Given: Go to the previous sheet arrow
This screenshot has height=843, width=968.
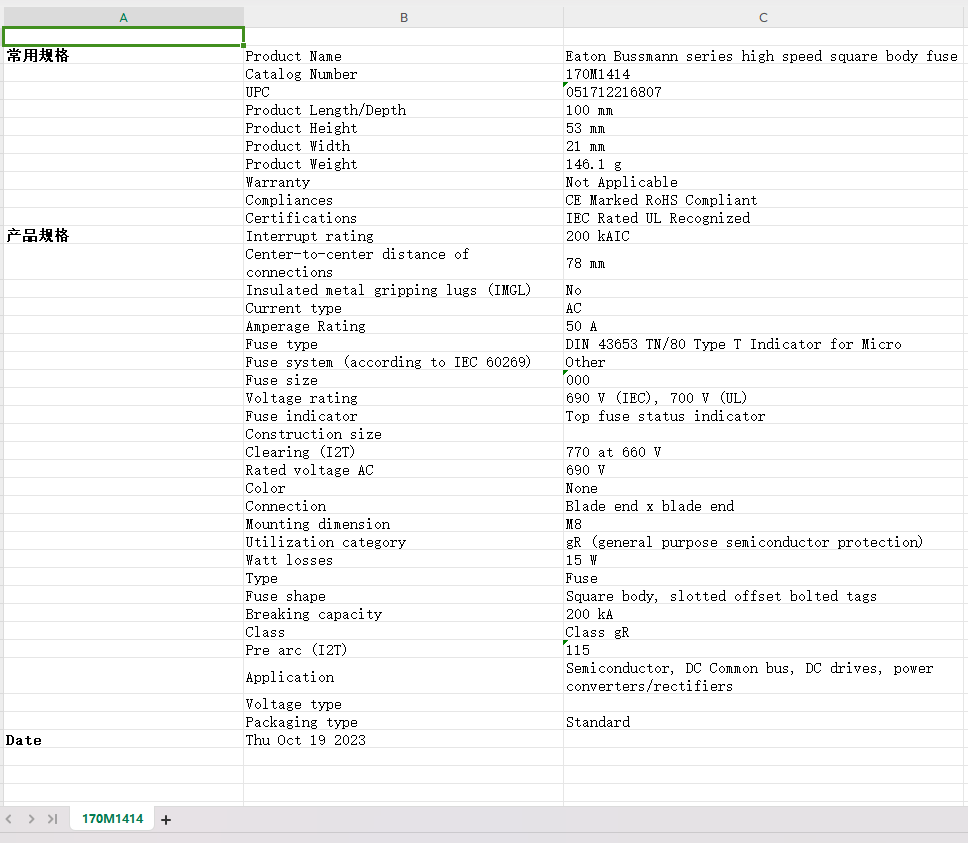Looking at the screenshot, I should pos(9,819).
